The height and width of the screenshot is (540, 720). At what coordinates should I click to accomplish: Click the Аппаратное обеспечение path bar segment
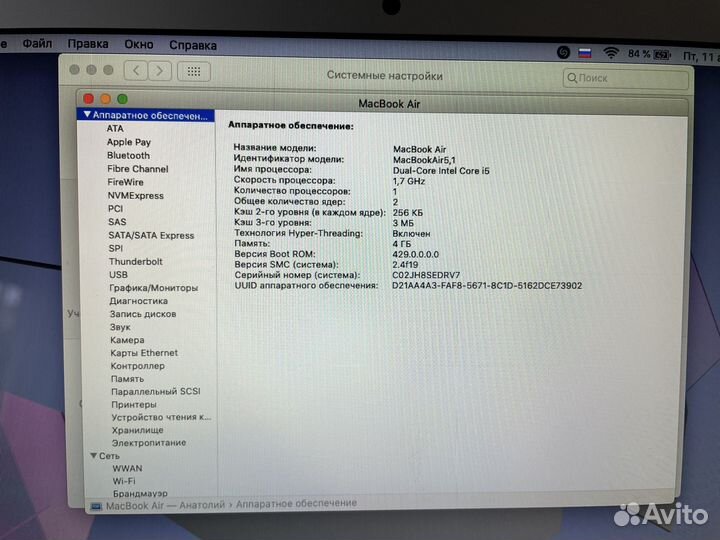296,503
